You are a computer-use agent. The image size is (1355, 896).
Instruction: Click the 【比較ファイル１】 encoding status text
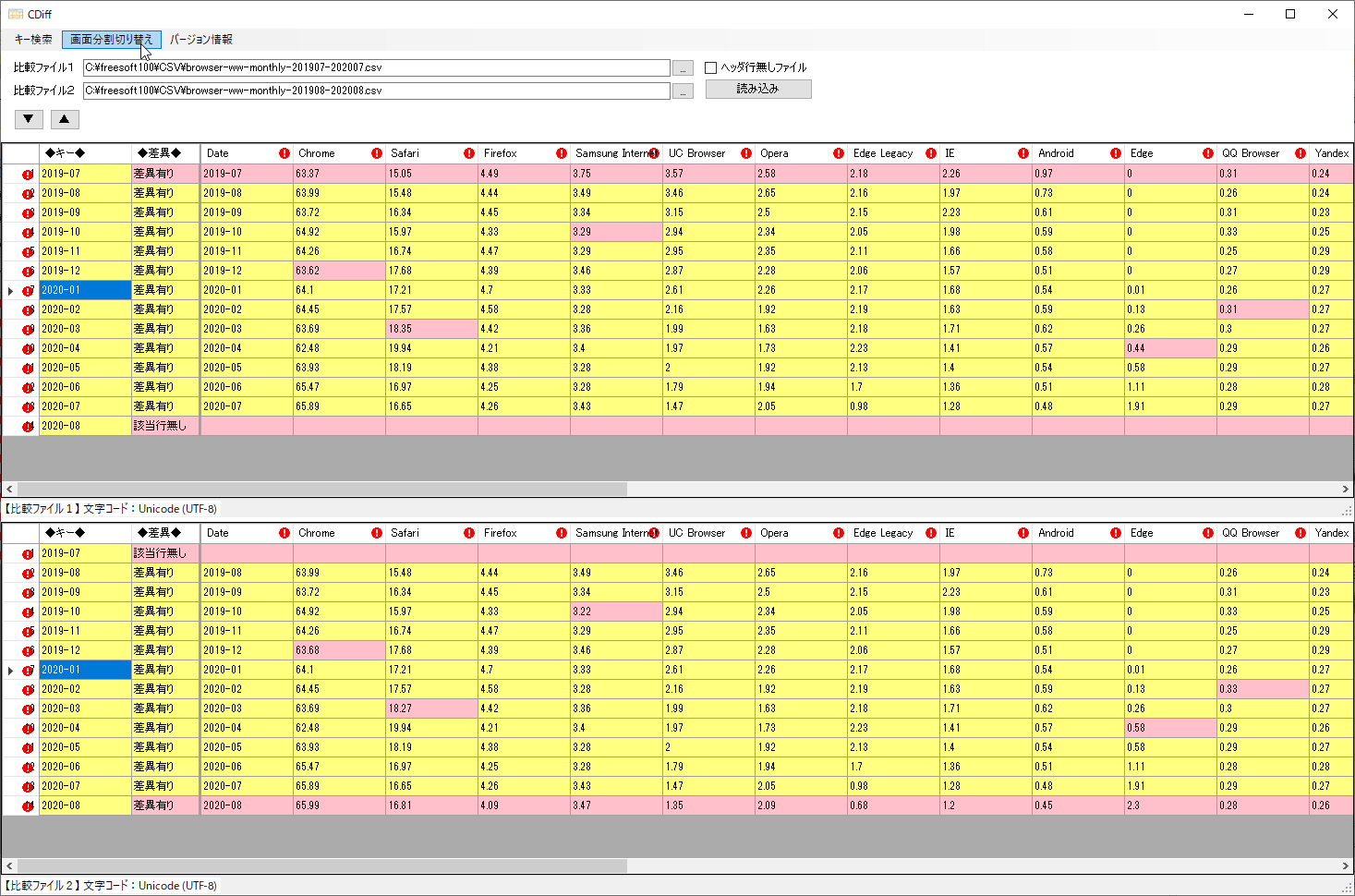[x=110, y=509]
